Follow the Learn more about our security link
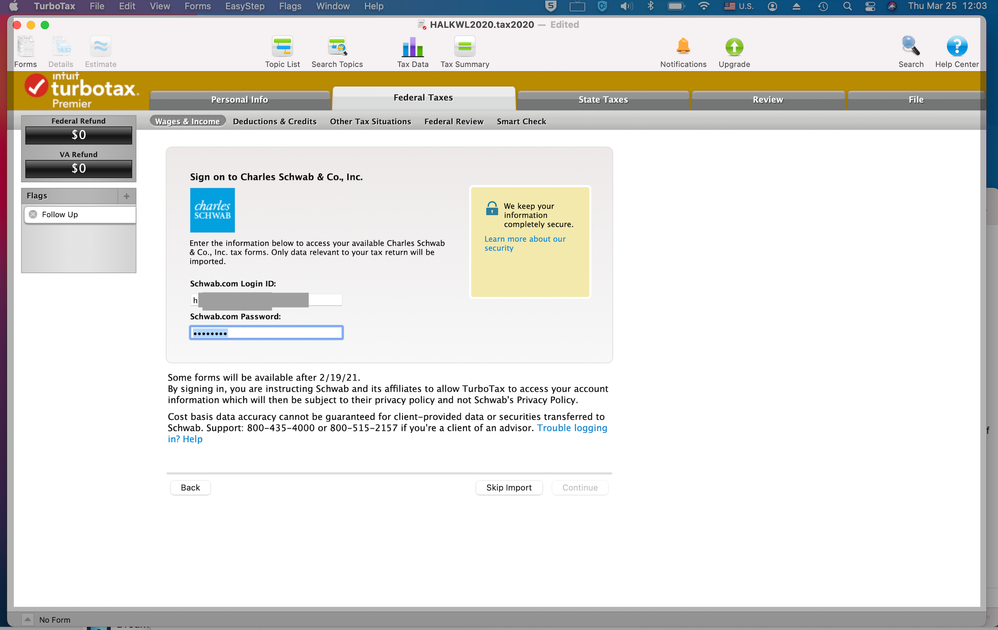This screenshot has width=998, height=630. tap(525, 244)
